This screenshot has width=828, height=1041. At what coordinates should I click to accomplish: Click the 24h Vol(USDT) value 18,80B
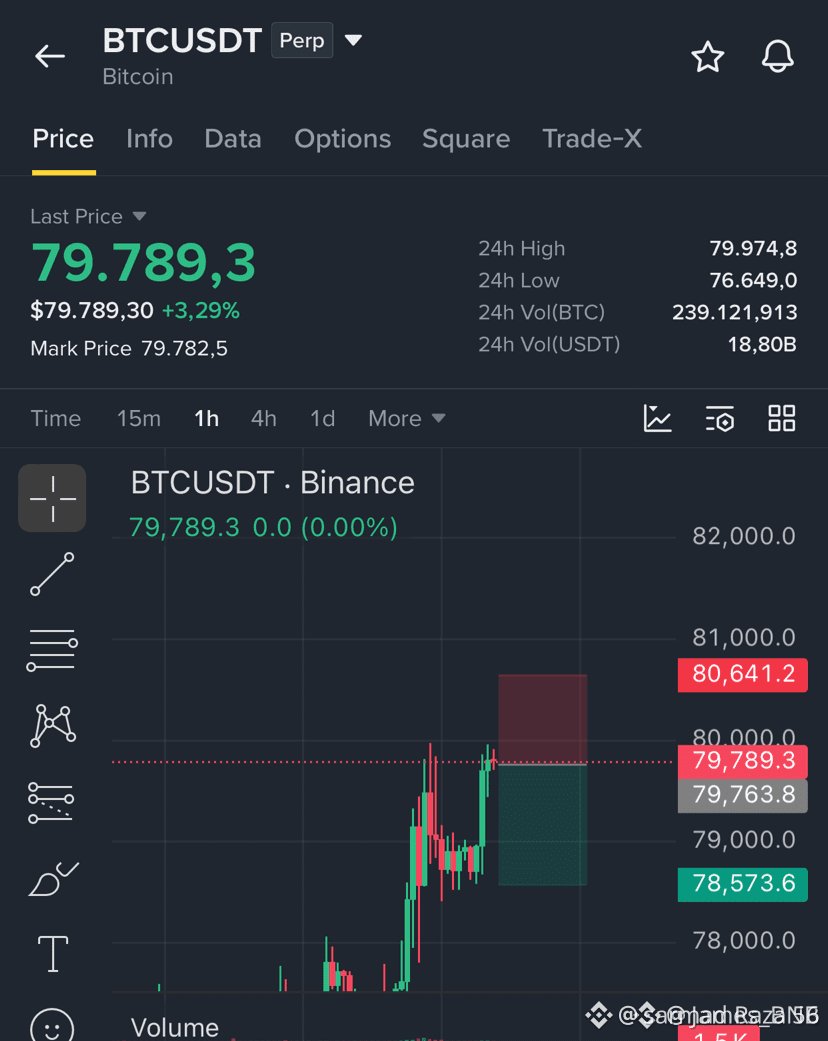tap(762, 345)
